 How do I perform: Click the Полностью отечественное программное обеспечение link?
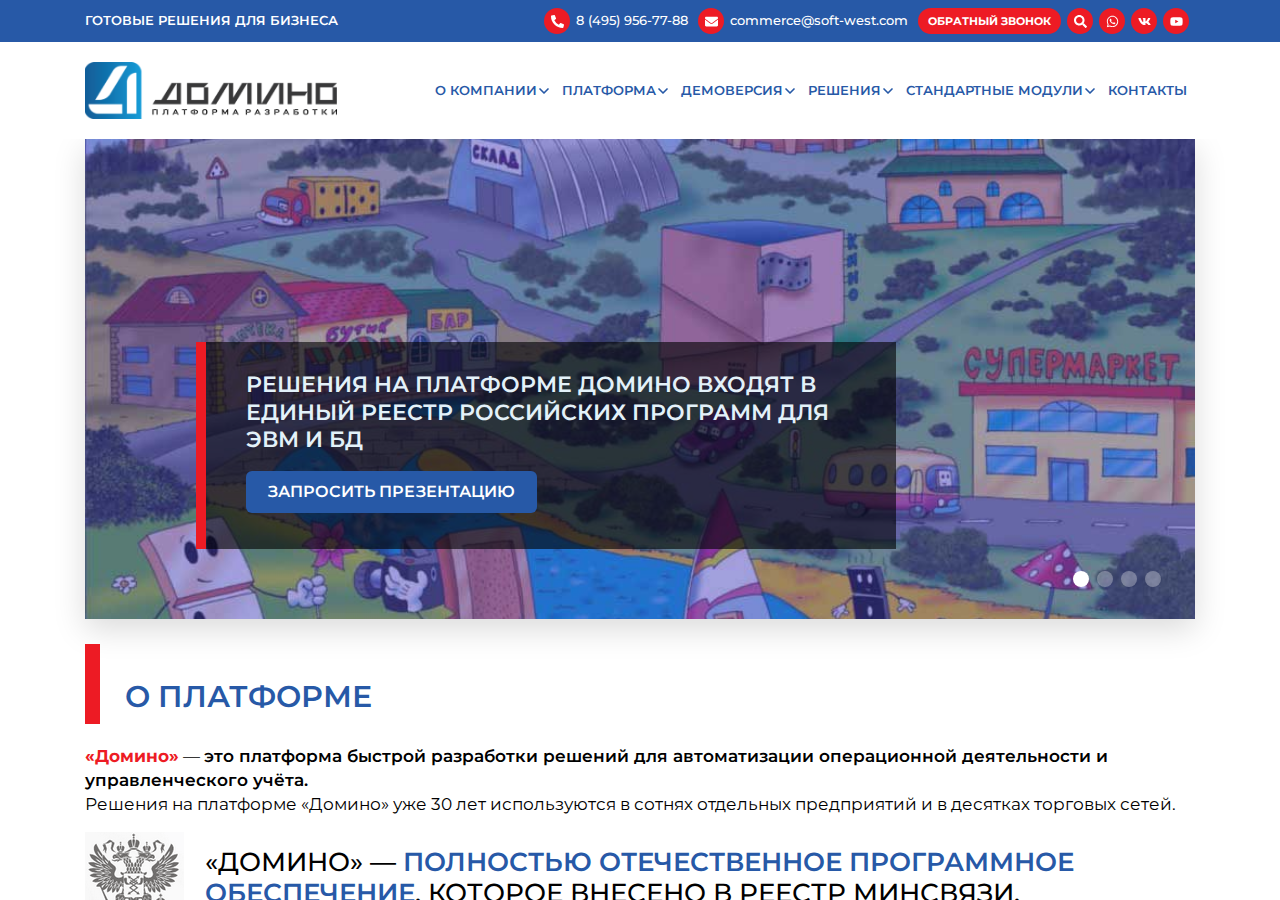tap(640, 876)
